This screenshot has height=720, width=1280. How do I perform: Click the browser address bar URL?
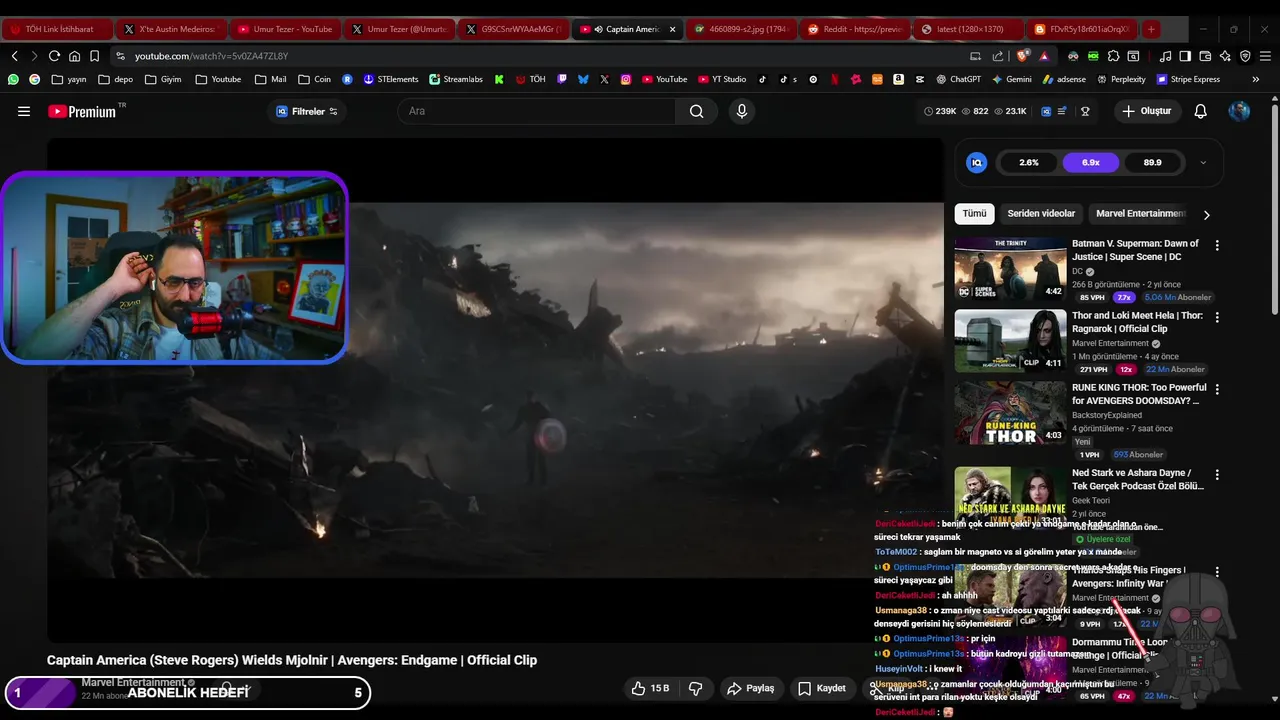point(211,56)
